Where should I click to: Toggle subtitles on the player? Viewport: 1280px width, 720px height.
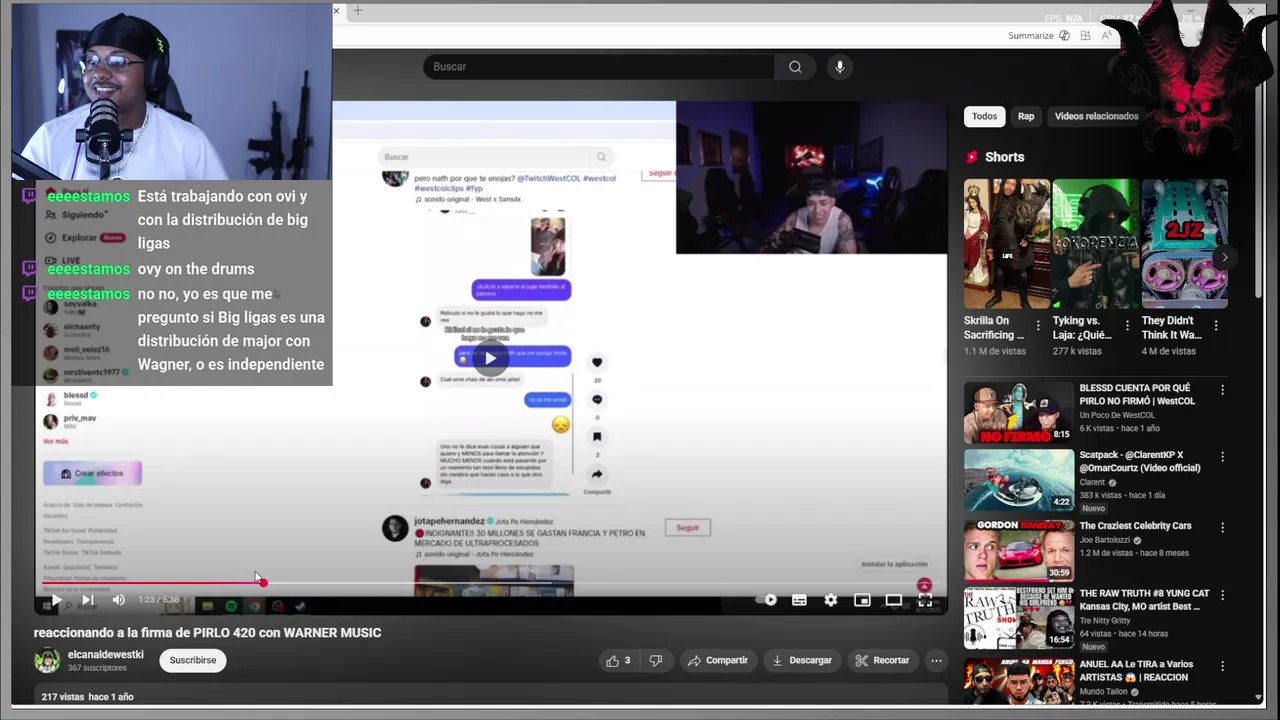(x=799, y=600)
